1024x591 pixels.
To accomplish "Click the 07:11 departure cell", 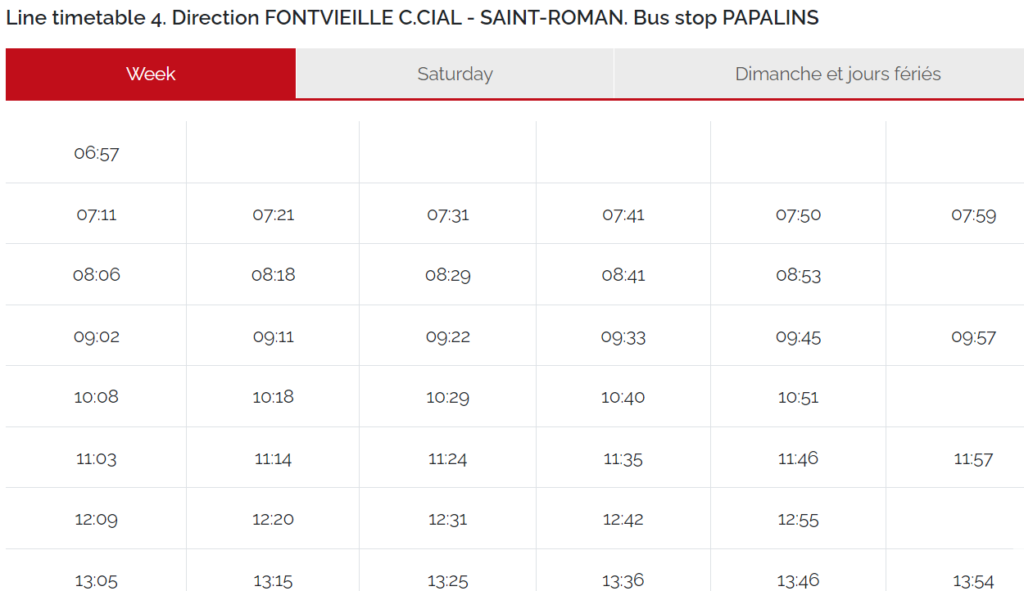I will point(96,213).
